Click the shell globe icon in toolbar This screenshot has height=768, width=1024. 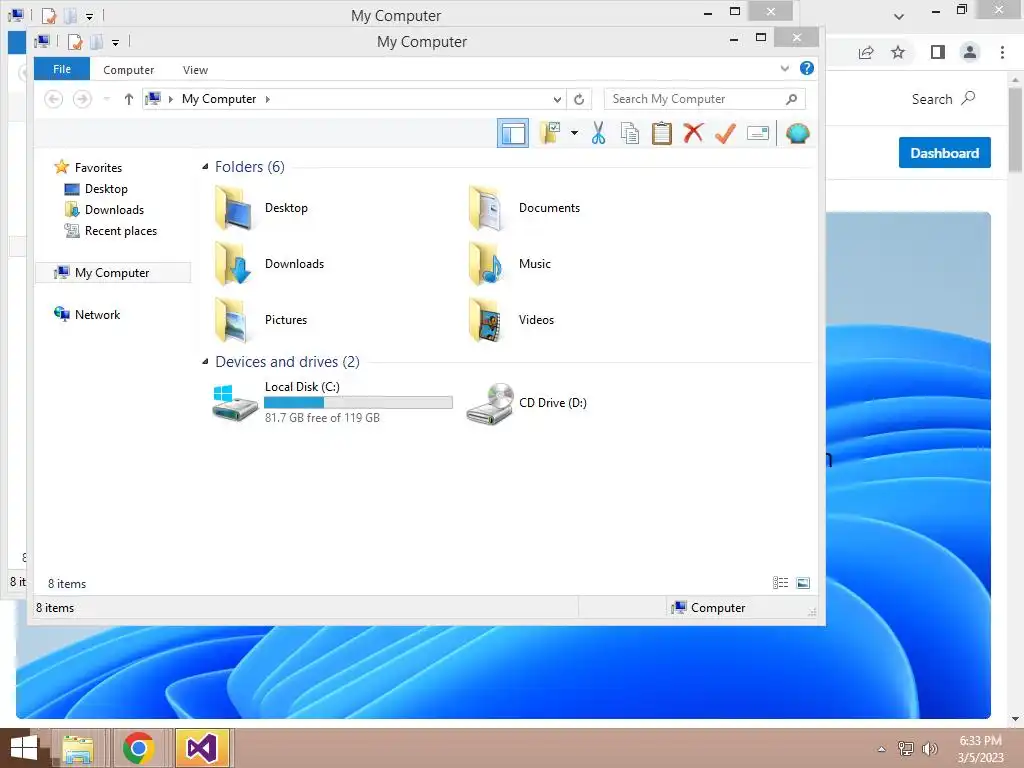click(797, 133)
